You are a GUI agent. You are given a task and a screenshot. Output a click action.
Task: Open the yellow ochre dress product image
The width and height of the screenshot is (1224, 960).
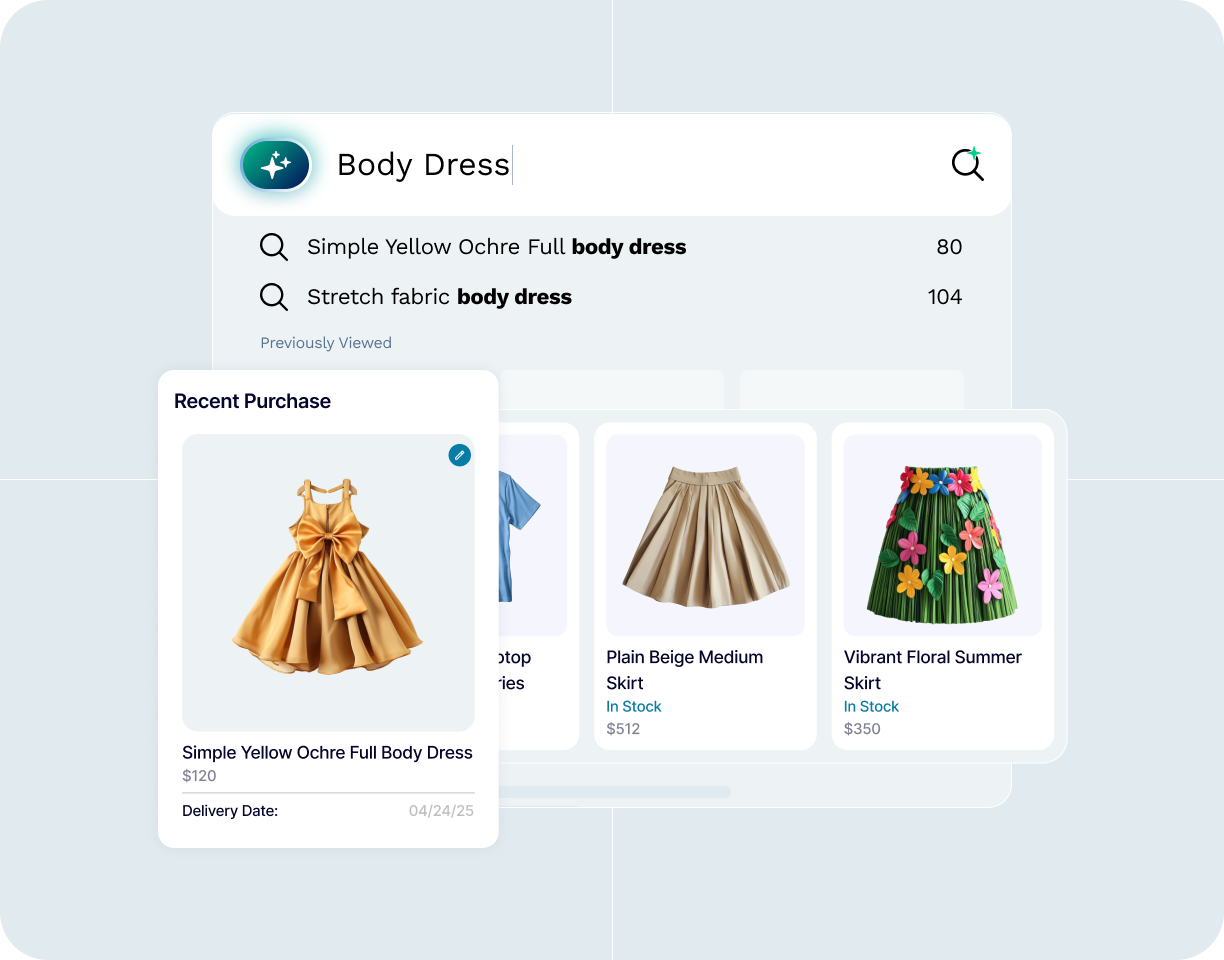[x=328, y=582]
